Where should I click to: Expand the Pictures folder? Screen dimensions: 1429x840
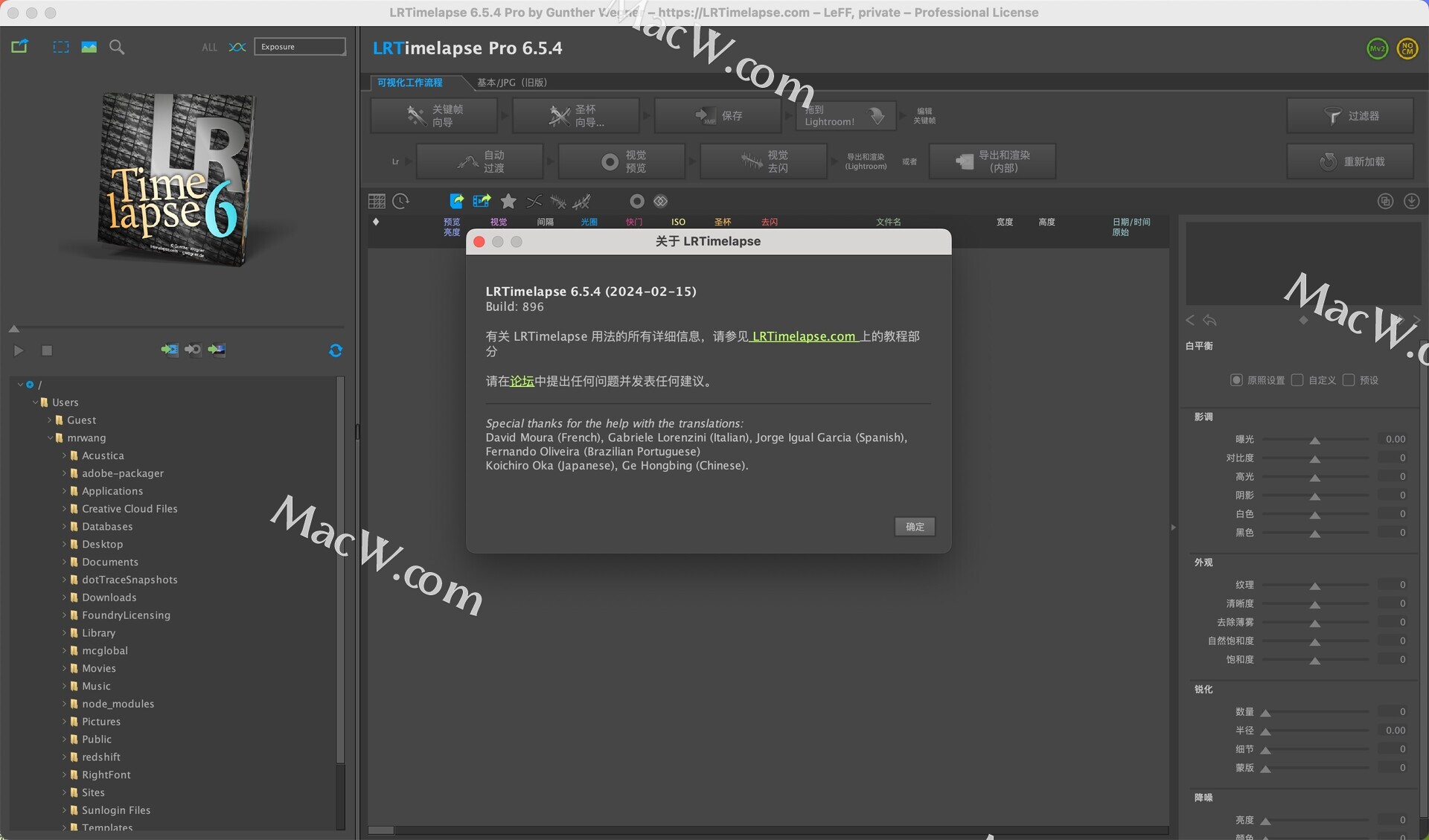tap(65, 722)
